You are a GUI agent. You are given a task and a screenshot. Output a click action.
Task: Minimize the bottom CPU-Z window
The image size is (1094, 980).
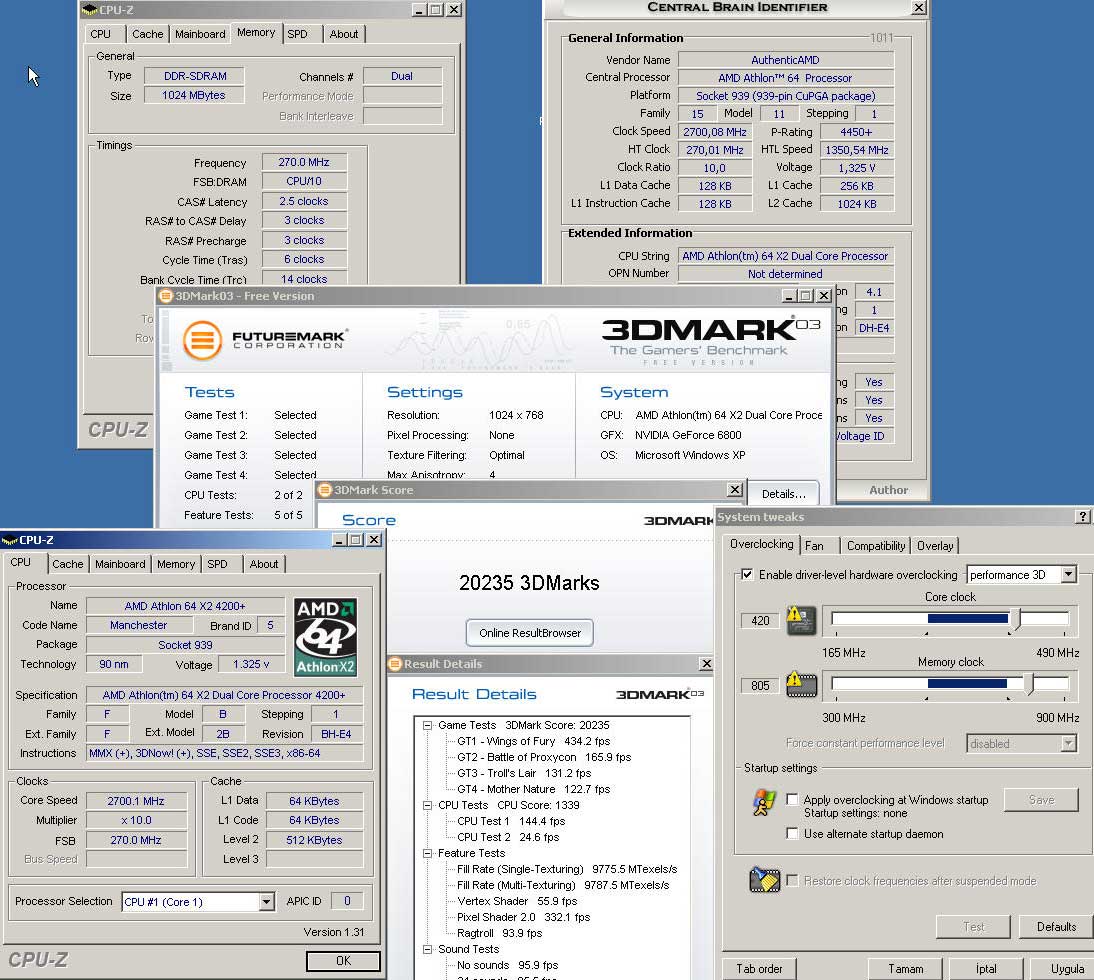point(339,540)
